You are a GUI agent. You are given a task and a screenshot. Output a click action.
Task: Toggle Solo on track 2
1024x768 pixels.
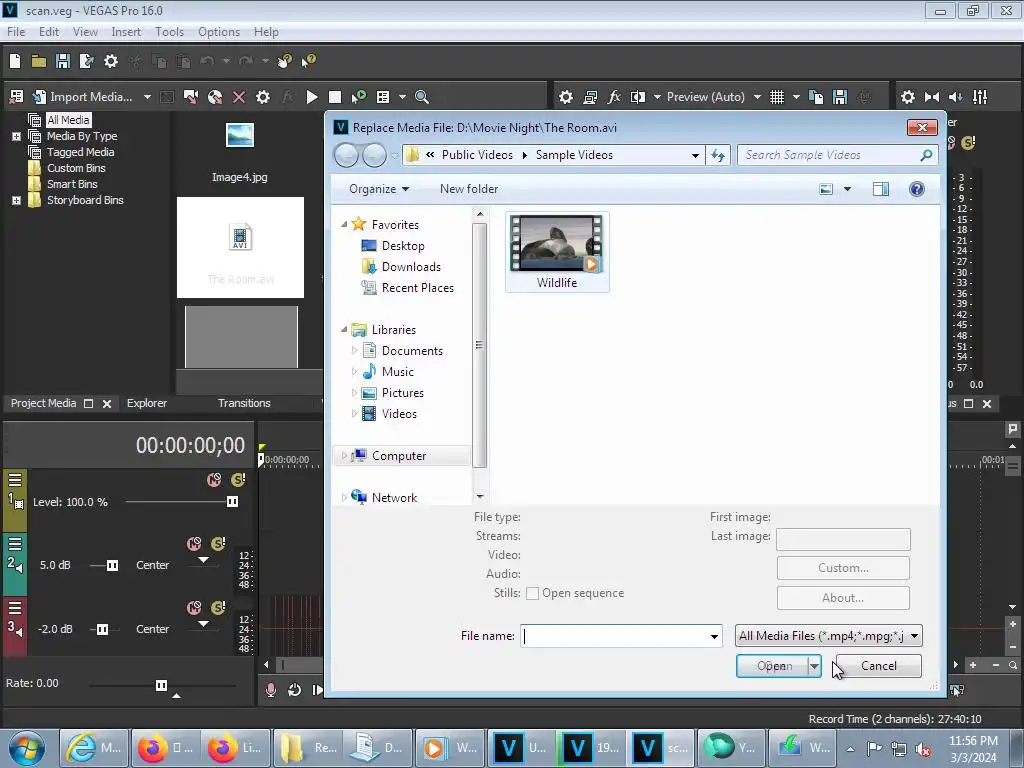click(x=218, y=544)
